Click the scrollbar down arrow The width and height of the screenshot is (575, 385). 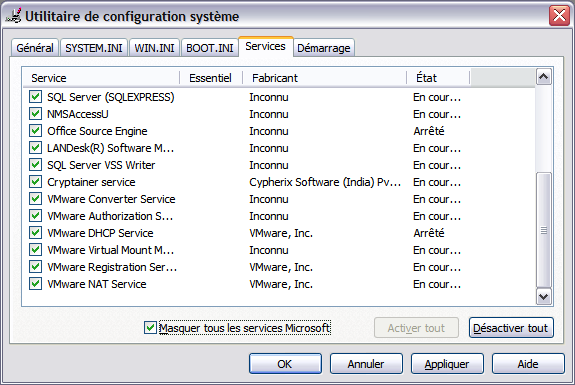[x=543, y=296]
